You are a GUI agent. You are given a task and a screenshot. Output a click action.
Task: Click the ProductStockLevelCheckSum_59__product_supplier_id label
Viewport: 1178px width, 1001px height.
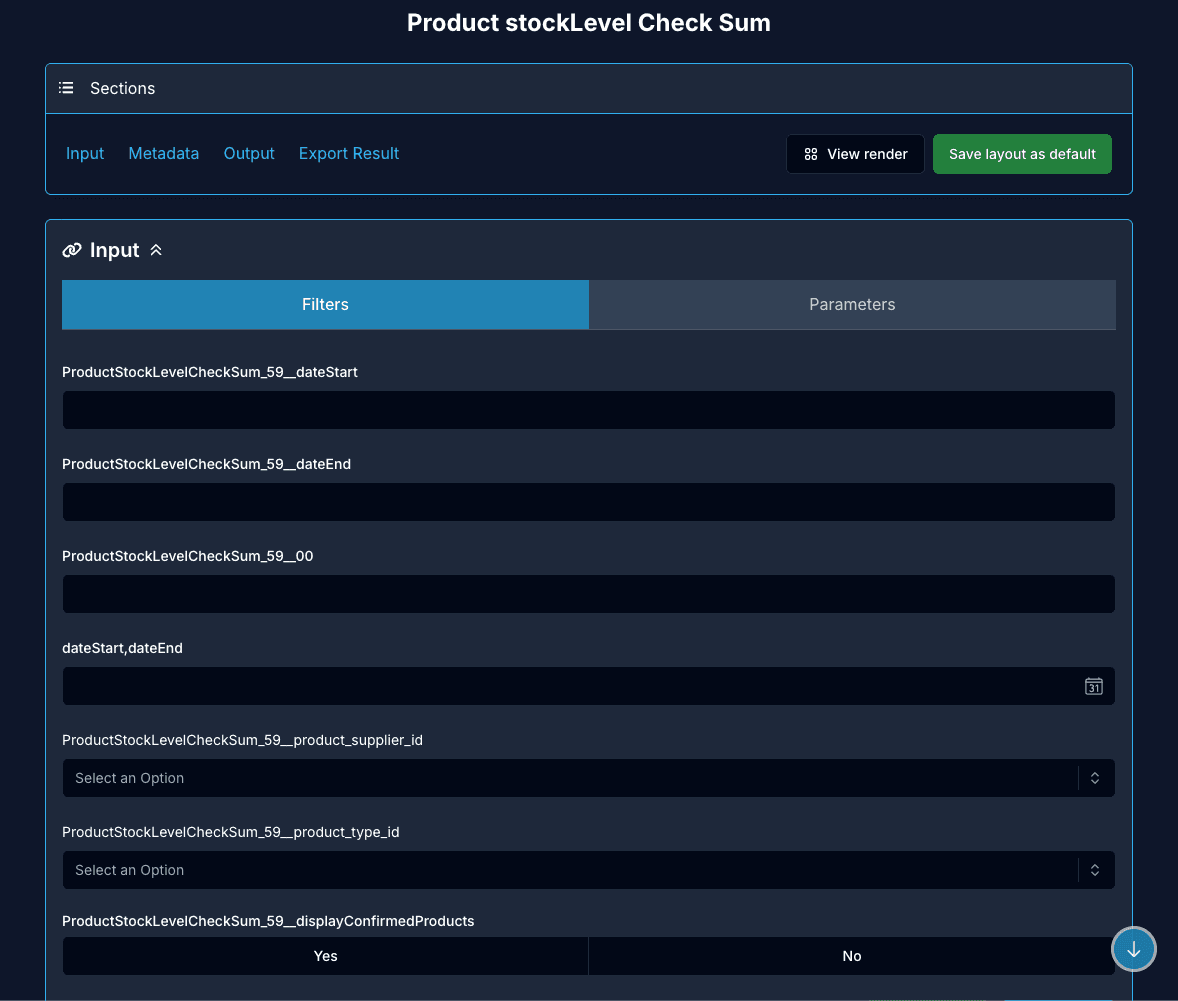pyautogui.click(x=242, y=740)
